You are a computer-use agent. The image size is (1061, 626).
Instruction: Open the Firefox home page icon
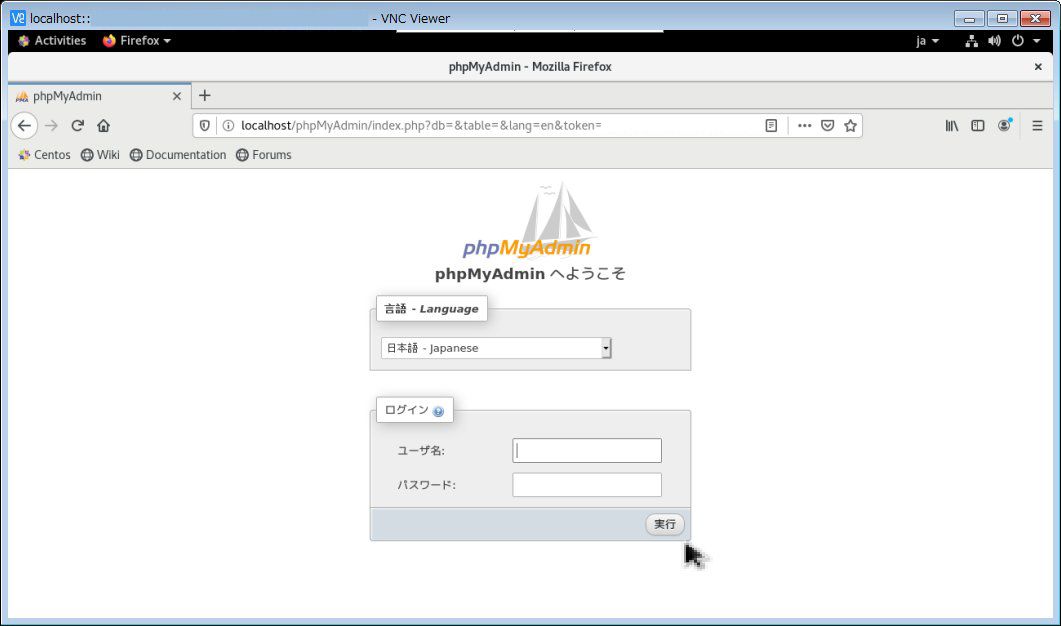[104, 125]
